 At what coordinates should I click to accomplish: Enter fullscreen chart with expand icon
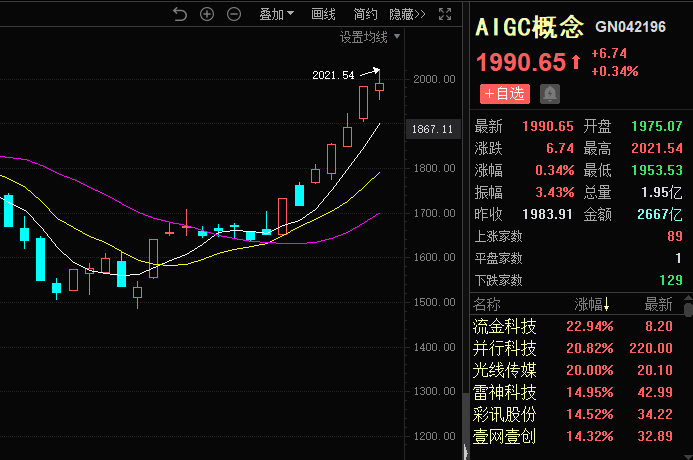(446, 14)
